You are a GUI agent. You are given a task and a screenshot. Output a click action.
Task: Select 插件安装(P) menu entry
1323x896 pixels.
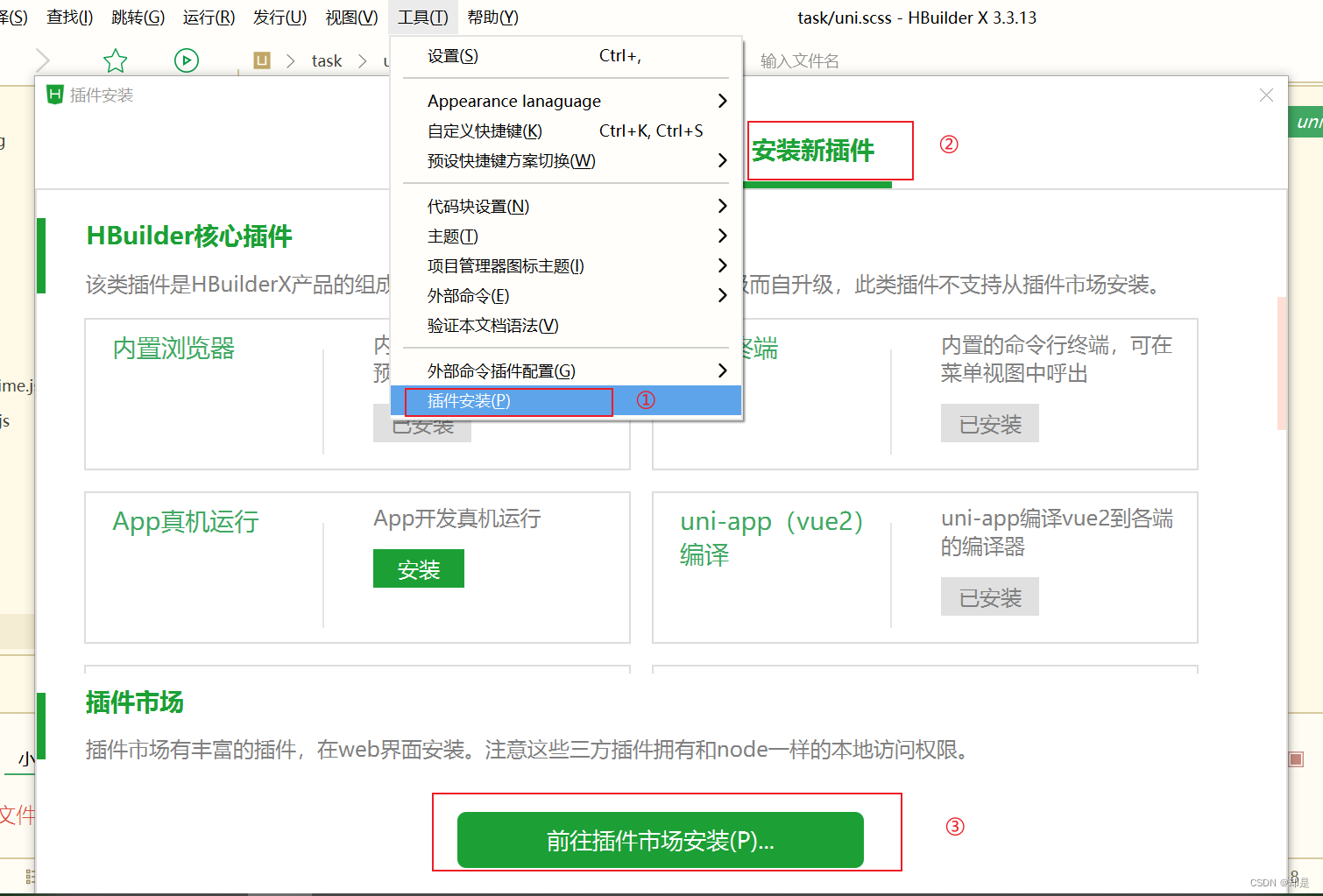(566, 400)
